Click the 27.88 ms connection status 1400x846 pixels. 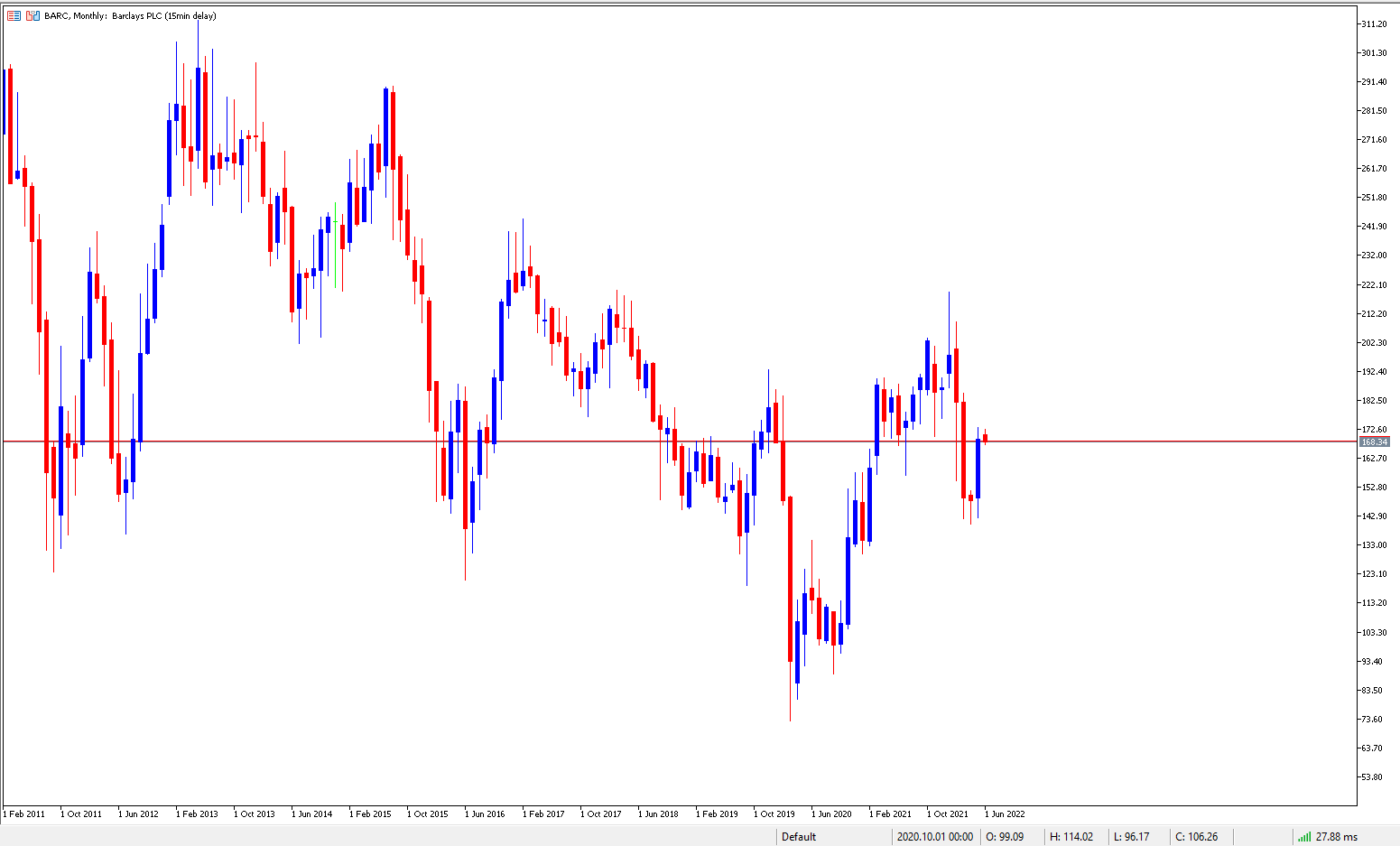click(1336, 836)
